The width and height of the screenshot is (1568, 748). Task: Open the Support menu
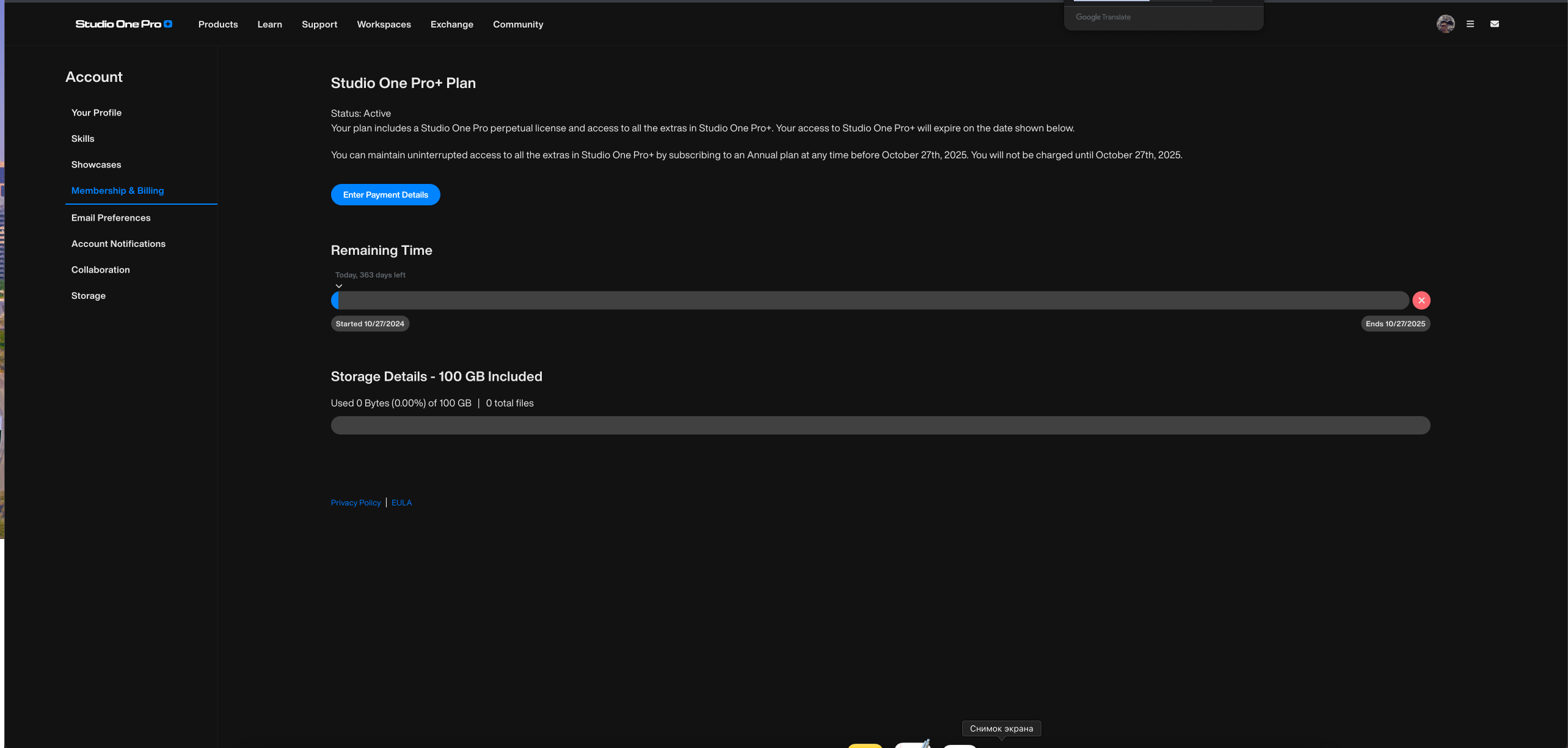319,24
